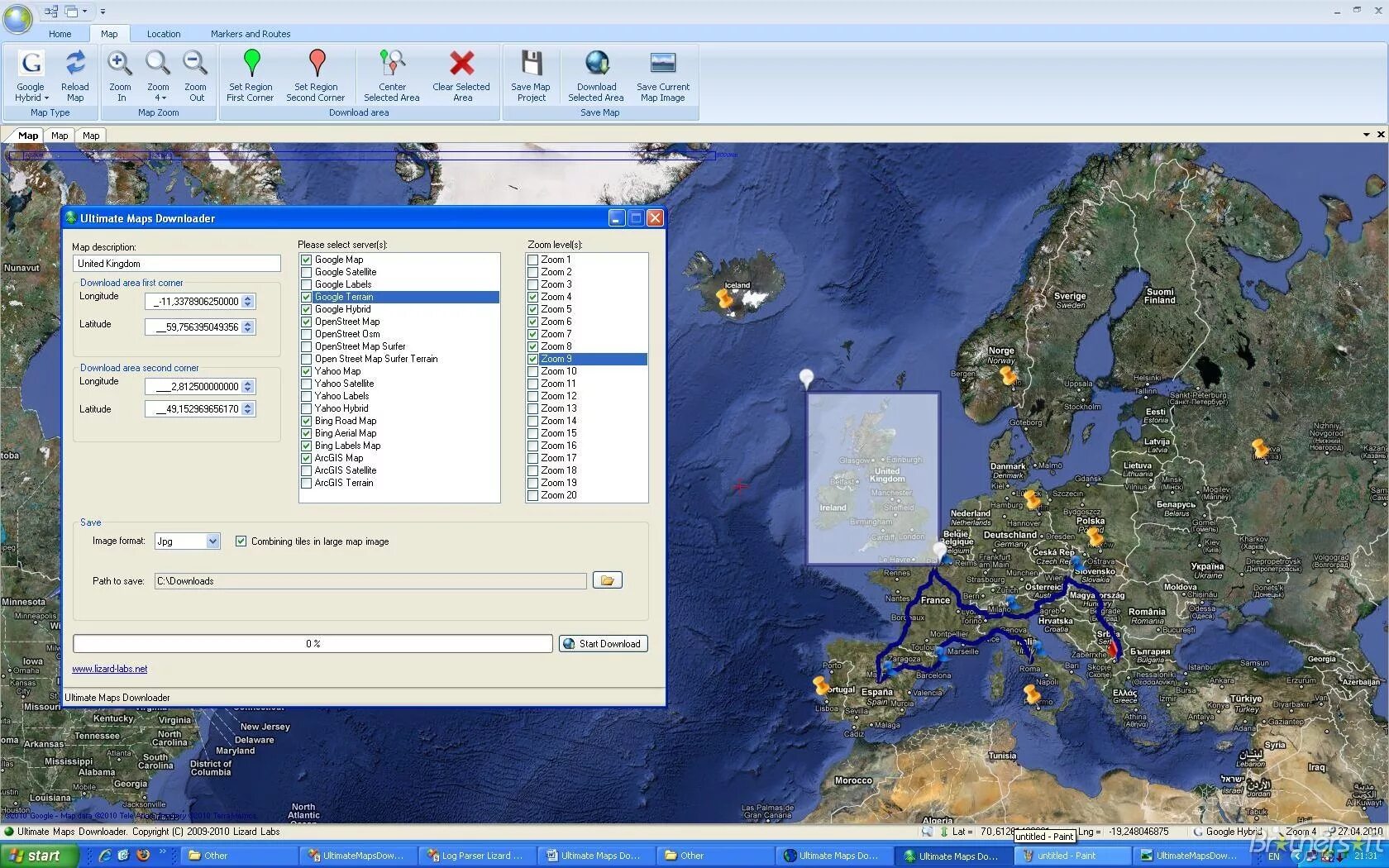The image size is (1389, 868).
Task: Click the Map description text field
Action: click(x=177, y=264)
